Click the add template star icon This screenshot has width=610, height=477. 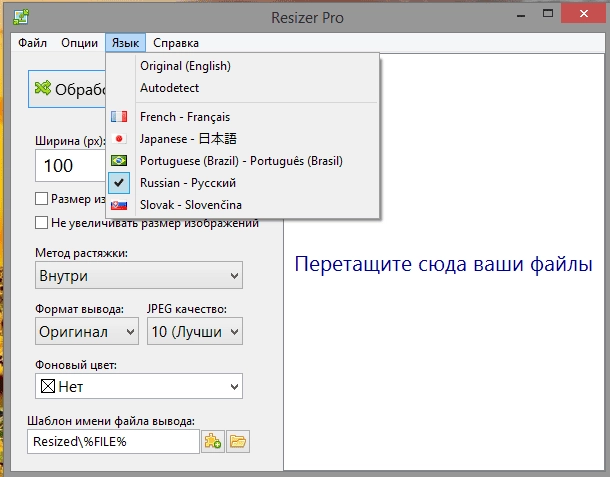pos(213,442)
